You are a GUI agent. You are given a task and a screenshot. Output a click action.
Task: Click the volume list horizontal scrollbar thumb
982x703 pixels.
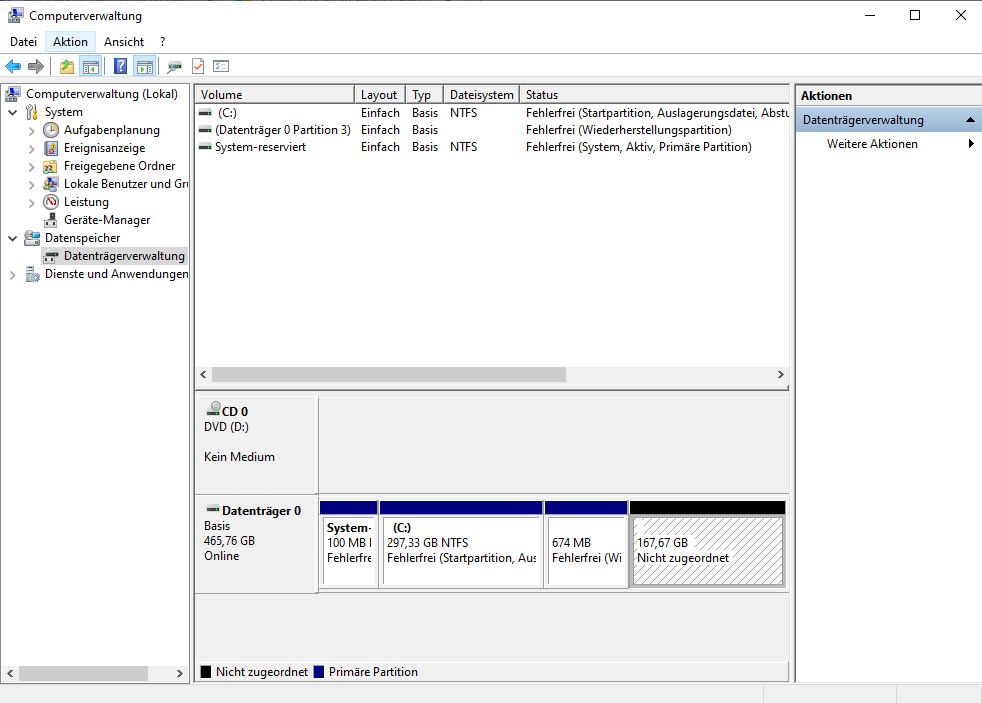(389, 374)
